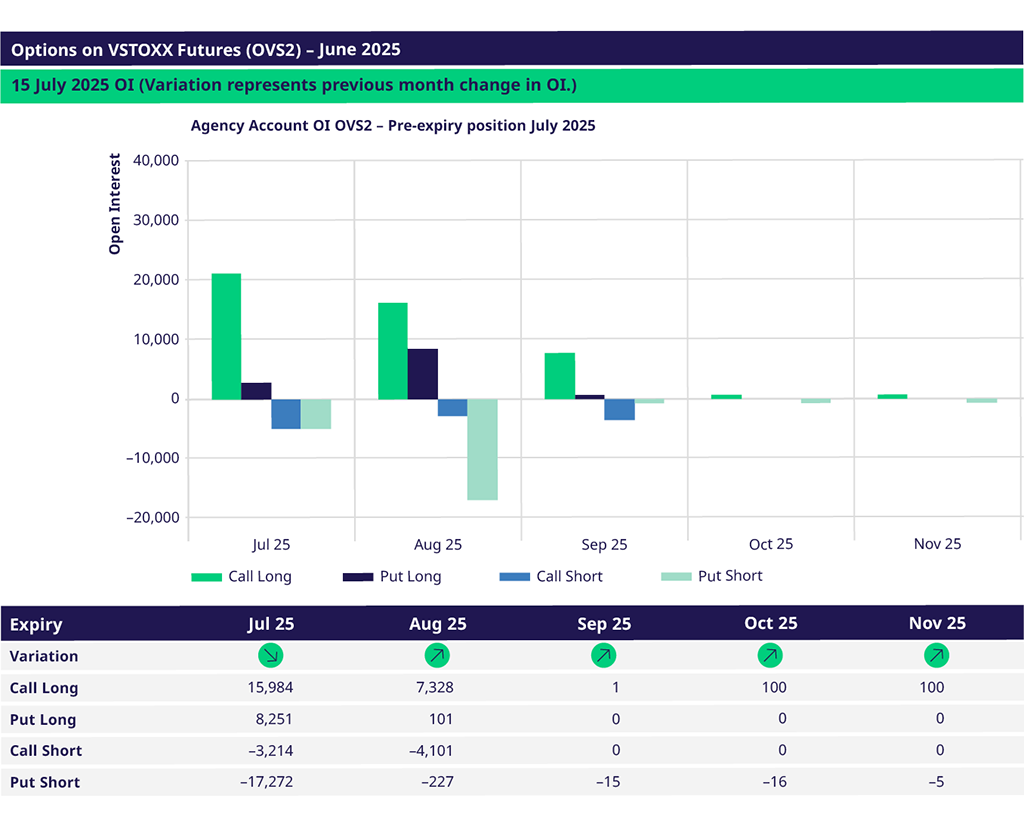Click the Options on VSTOXX Futures title bar
Image resolution: width=1024 pixels, height=826 pixels.
[x=206, y=49]
